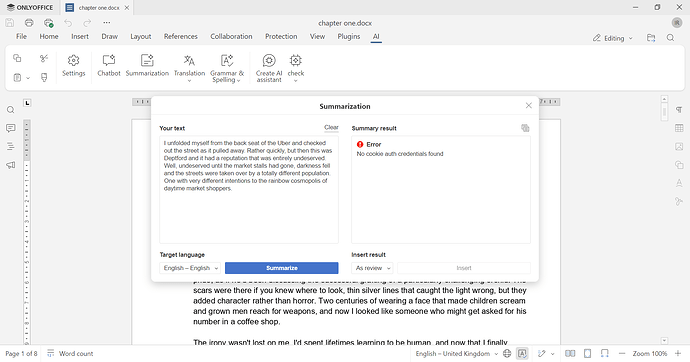The height and width of the screenshot is (362, 690).
Task: Click the Save icon in the title toolbar
Action: pyautogui.click(x=10, y=23)
